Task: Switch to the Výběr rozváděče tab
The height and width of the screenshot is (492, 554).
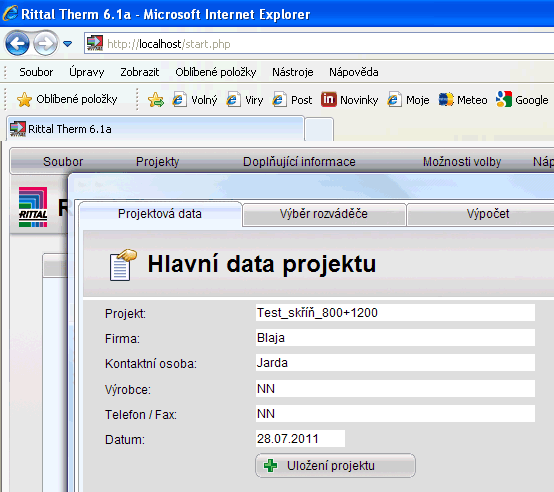Action: (x=324, y=214)
